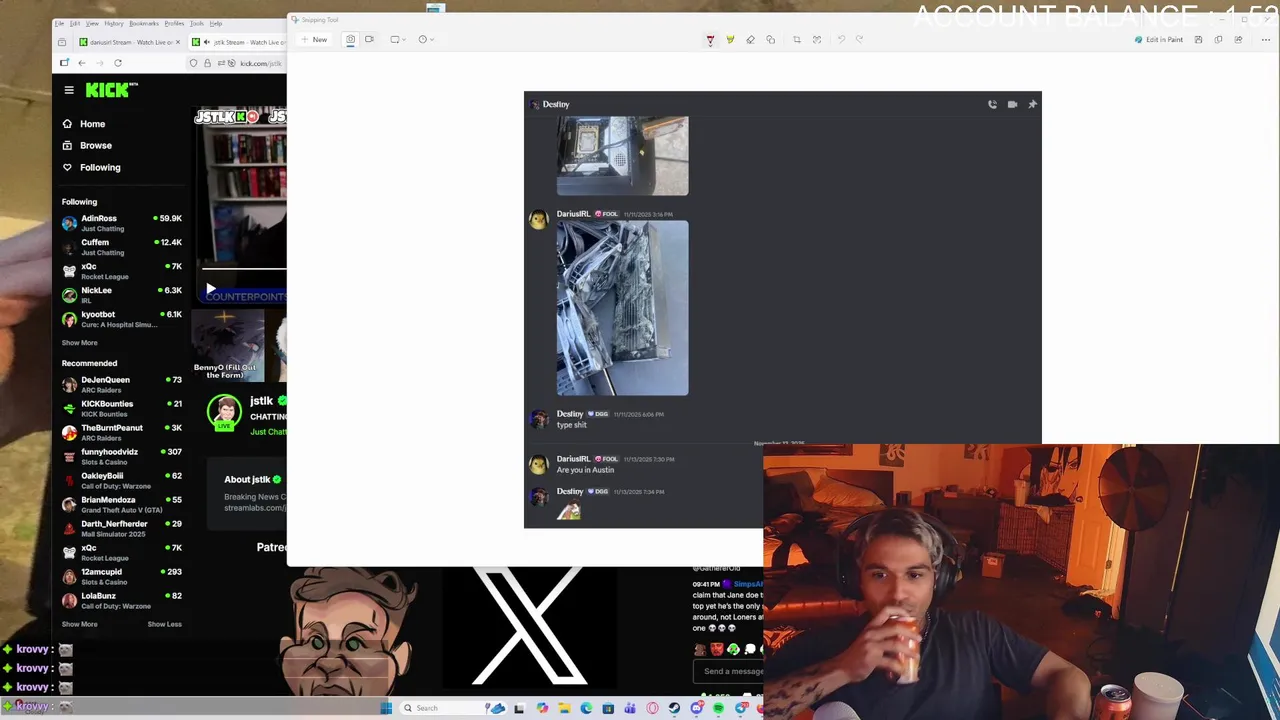Open the snip delay timer dropdown
Screen dimensions: 1280x720
(425, 40)
